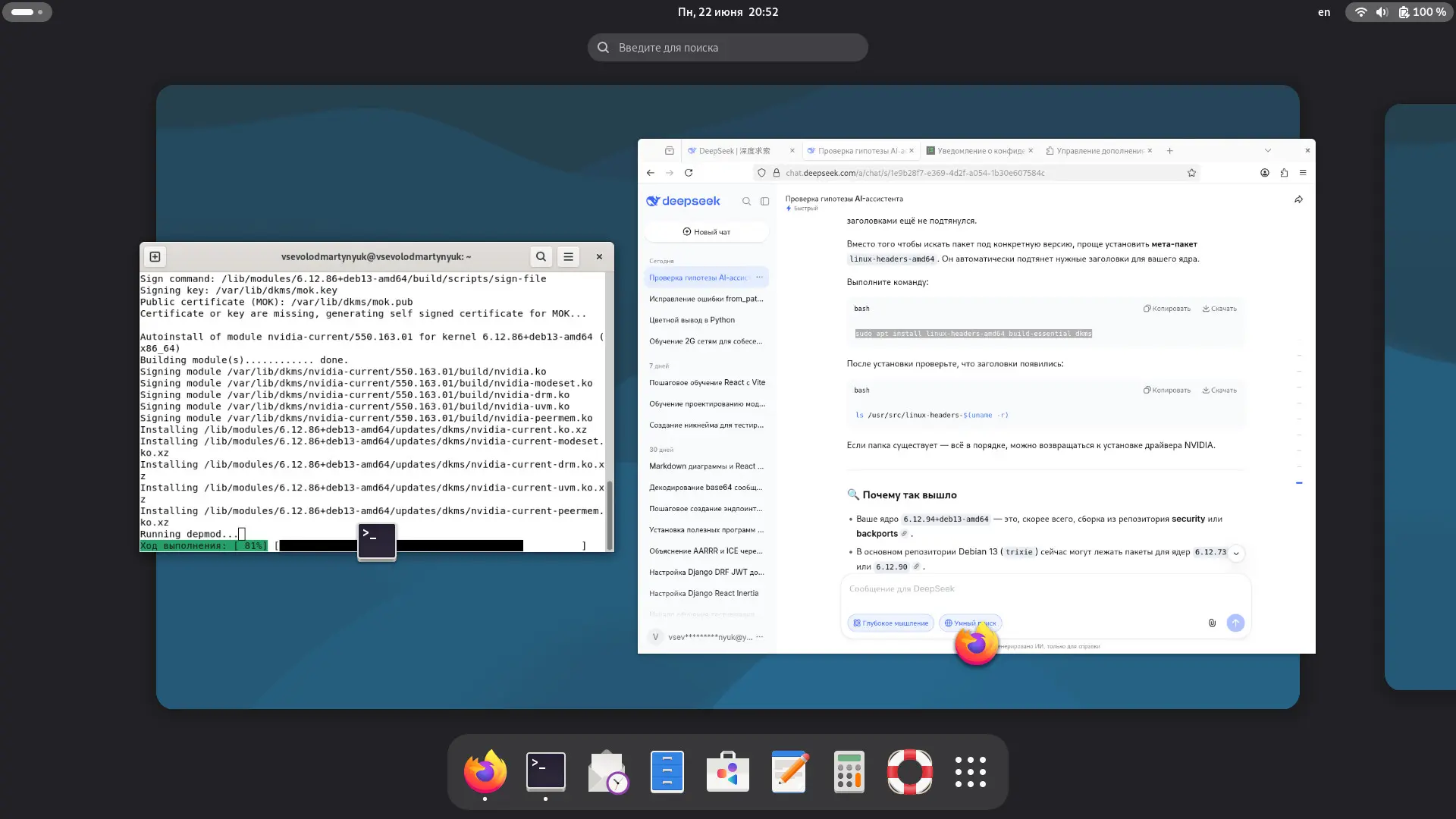Open the Files manager in dock
Image resolution: width=1456 pixels, height=819 pixels.
tap(667, 772)
